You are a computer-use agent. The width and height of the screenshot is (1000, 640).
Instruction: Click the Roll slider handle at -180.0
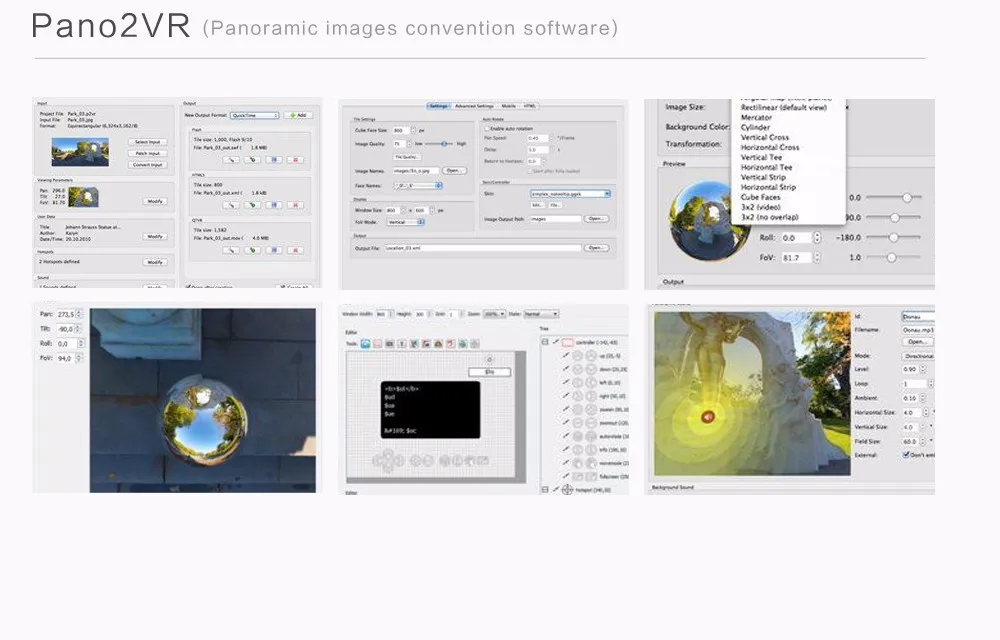[x=893, y=237]
